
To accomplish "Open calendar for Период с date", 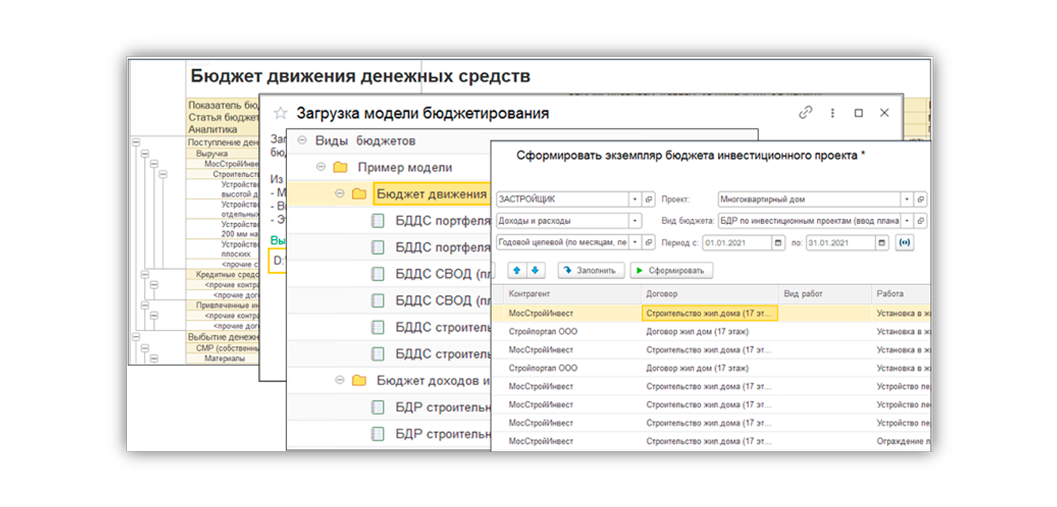I will click(x=779, y=242).
